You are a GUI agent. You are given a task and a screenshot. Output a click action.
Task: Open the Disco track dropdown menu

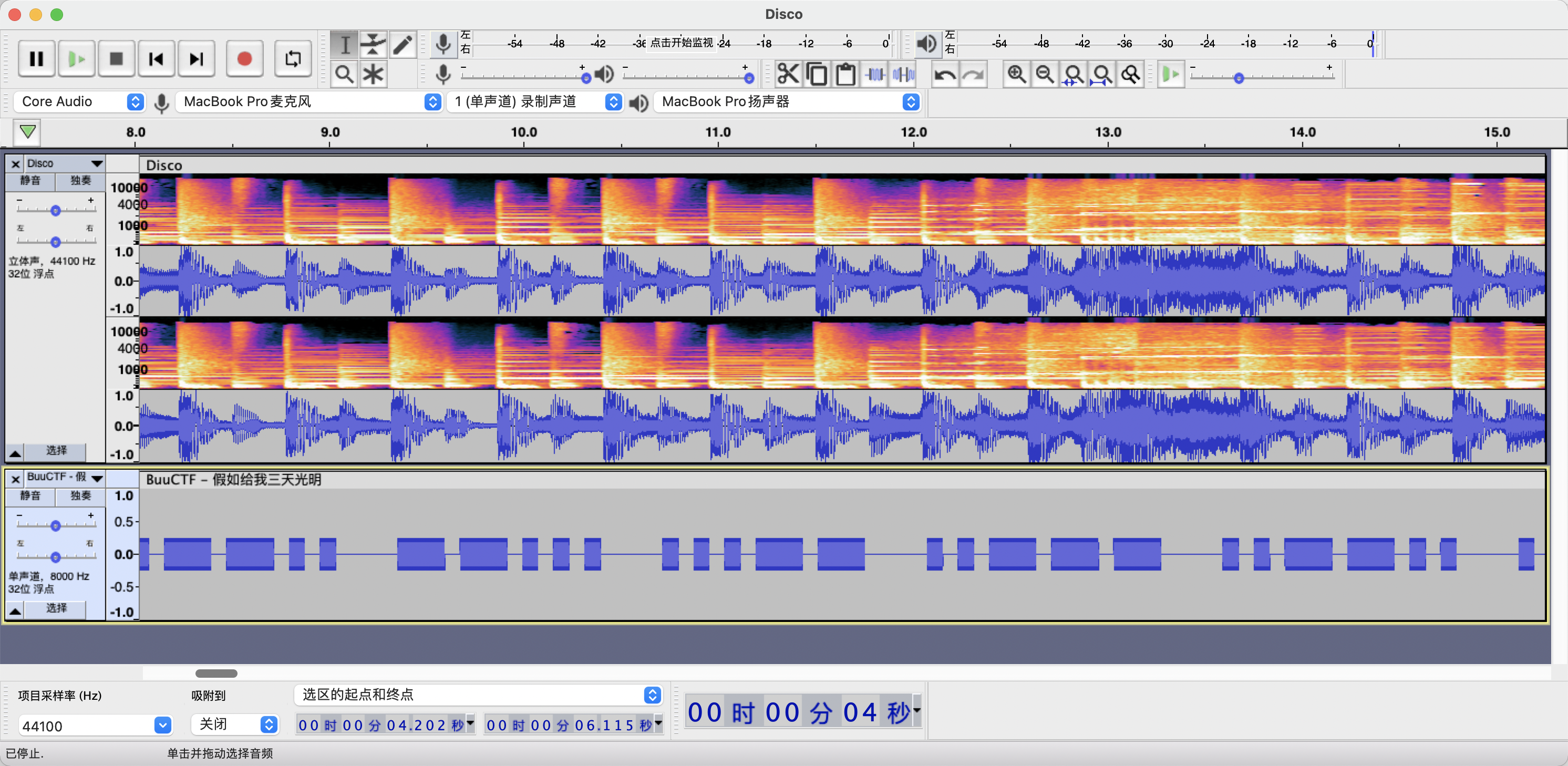click(x=65, y=164)
